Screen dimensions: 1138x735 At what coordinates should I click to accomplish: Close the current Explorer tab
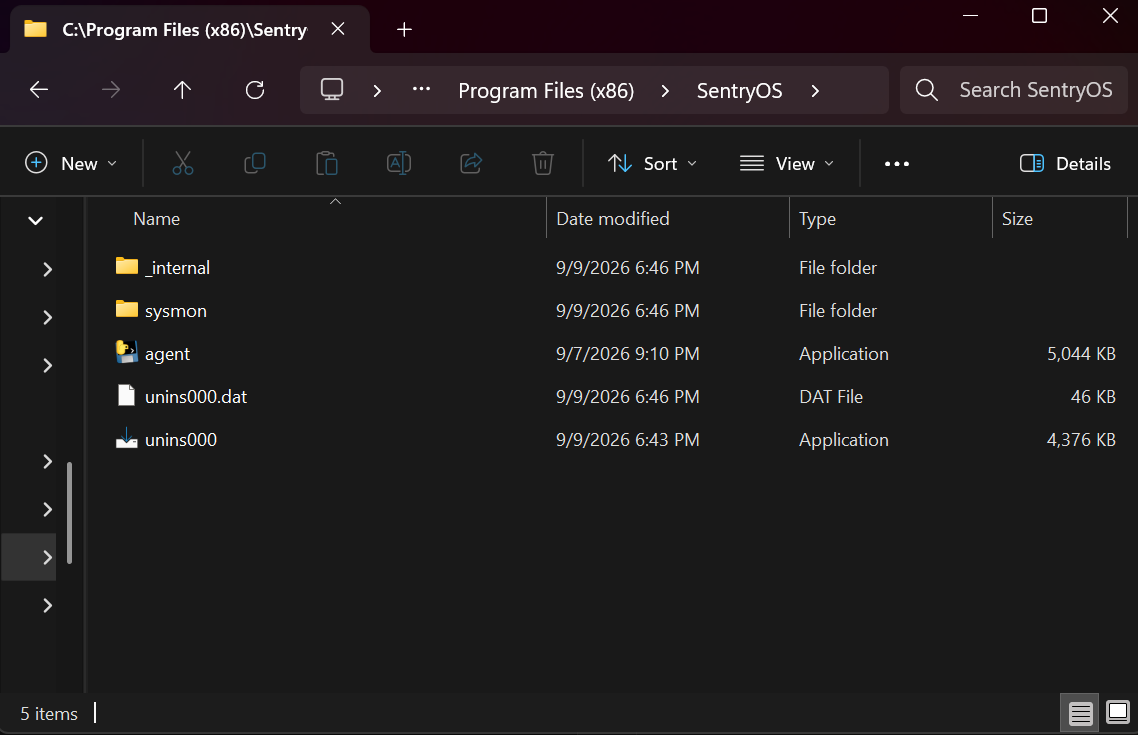(x=337, y=29)
